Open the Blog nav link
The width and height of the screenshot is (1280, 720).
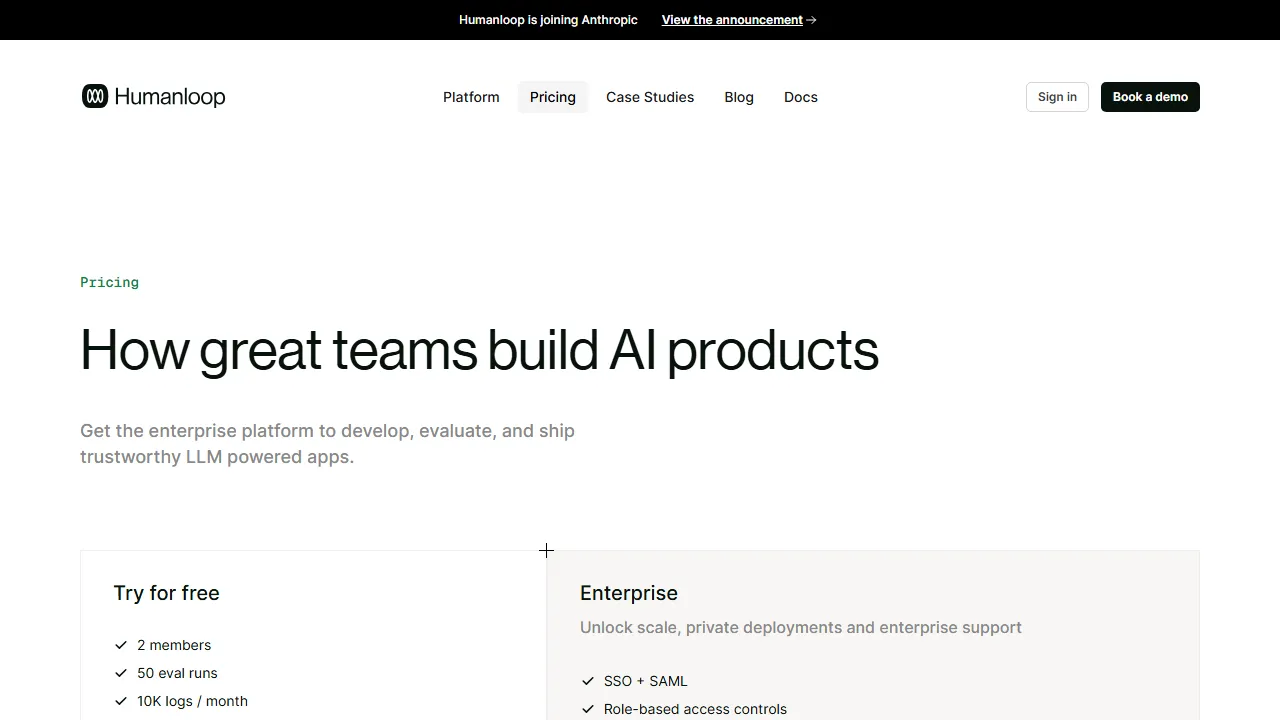coord(739,97)
